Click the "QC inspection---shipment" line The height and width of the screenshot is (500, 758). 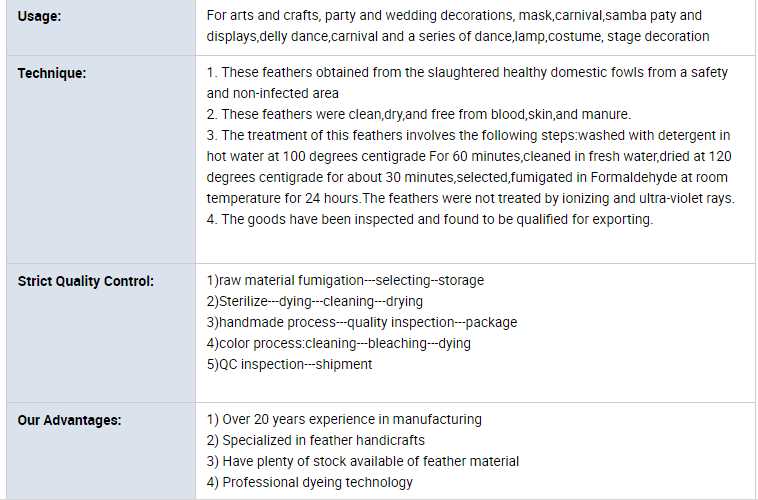pyautogui.click(x=289, y=365)
